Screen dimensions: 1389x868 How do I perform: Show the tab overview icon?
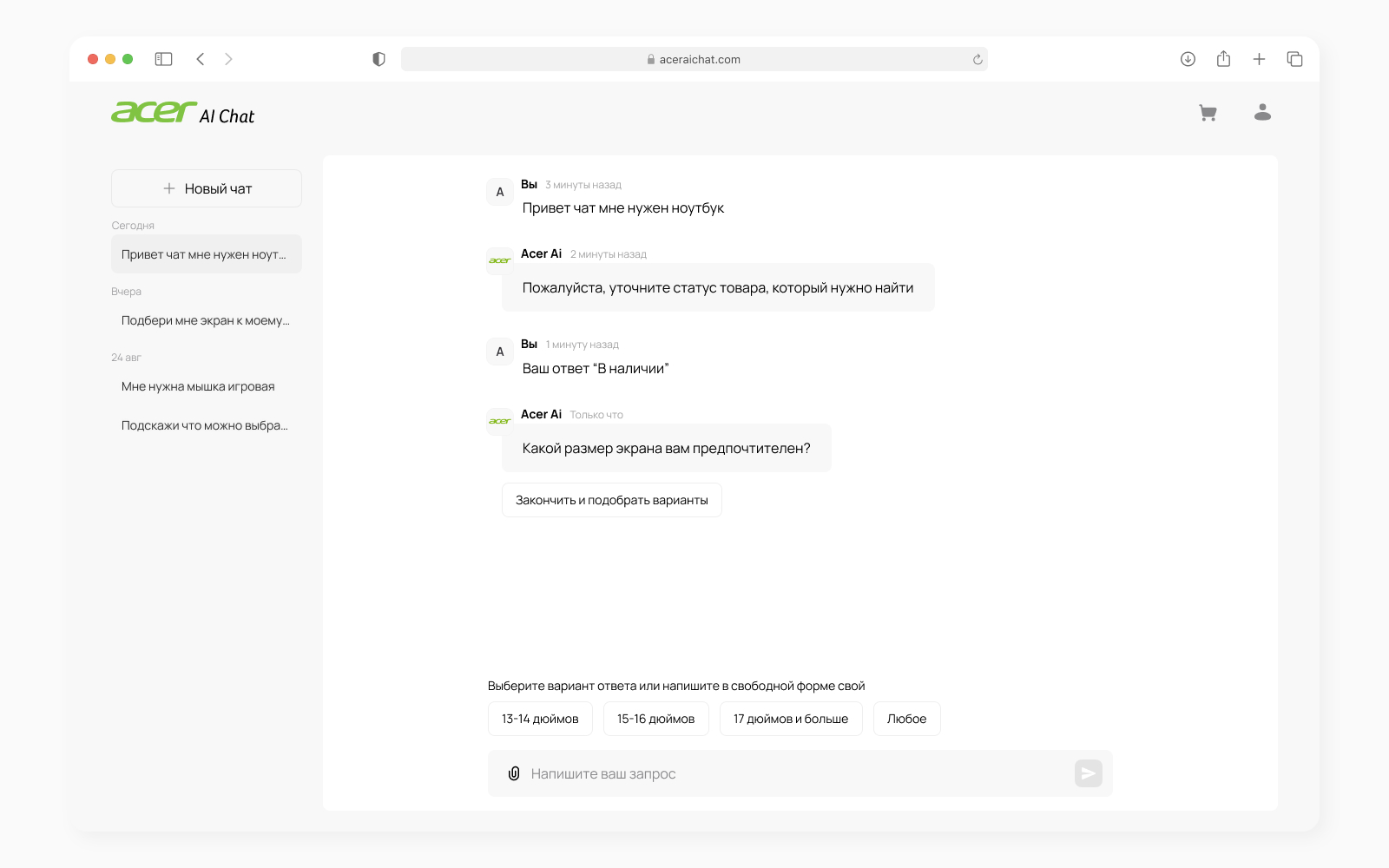tap(1294, 59)
